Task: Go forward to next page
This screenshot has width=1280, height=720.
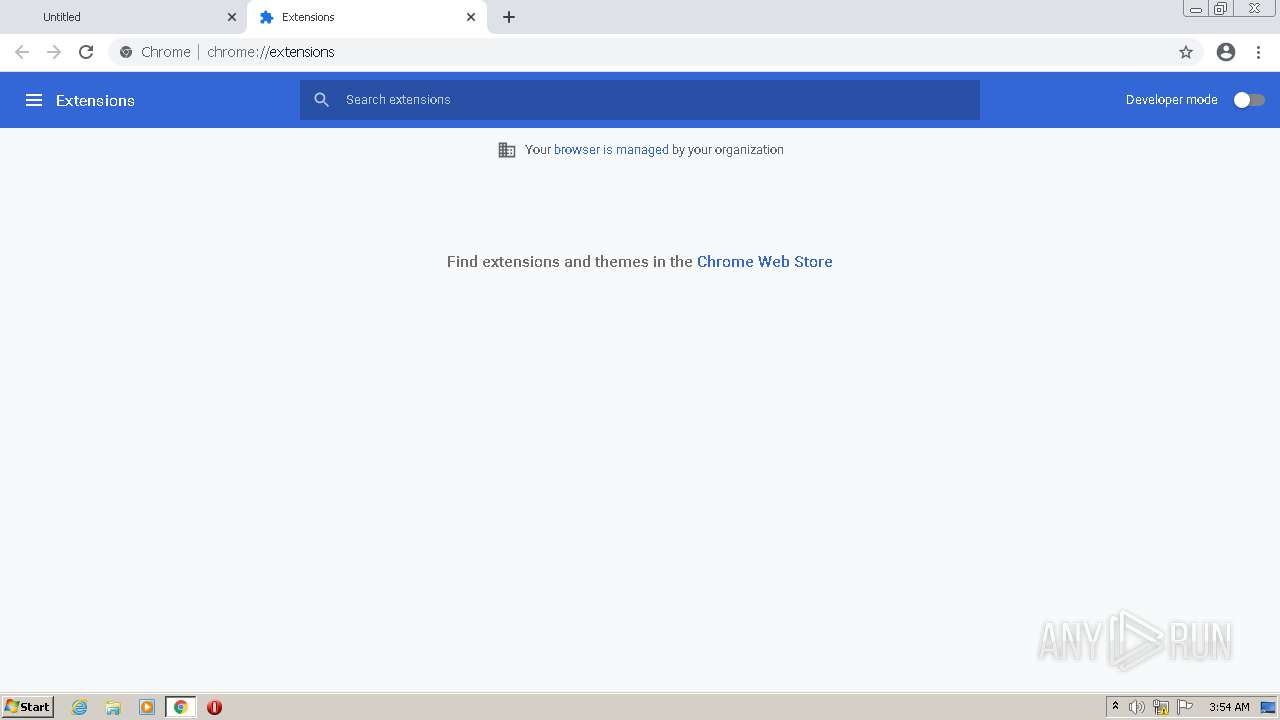Action: 54,52
